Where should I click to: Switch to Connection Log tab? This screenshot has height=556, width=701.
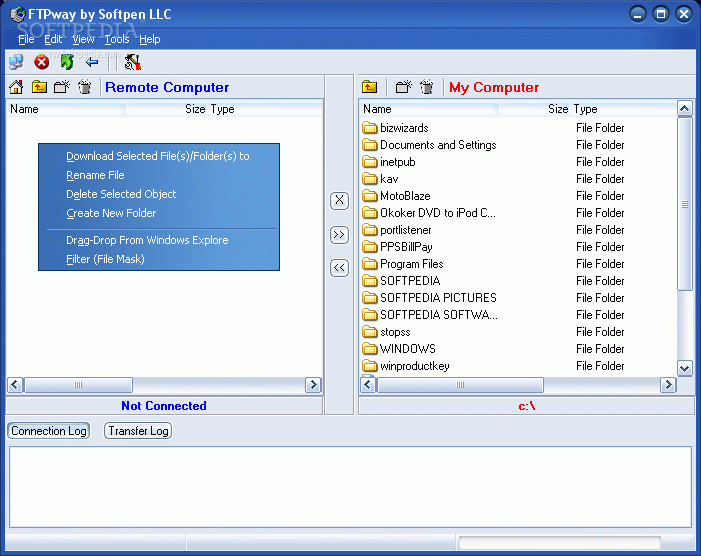click(x=49, y=431)
